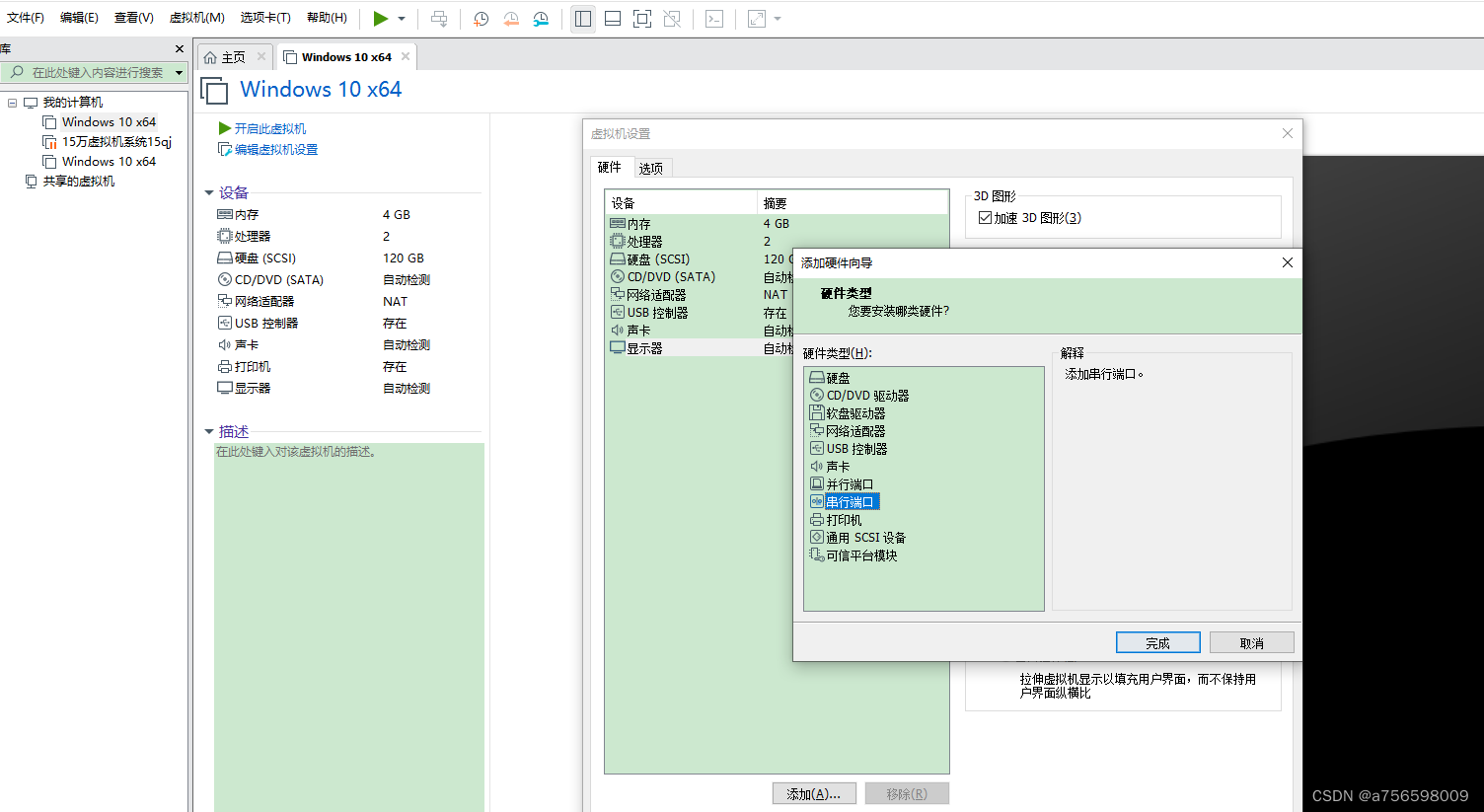This screenshot has width=1484, height=812.
Task: Open the 文件(F) menu
Action: pyautogui.click(x=26, y=18)
